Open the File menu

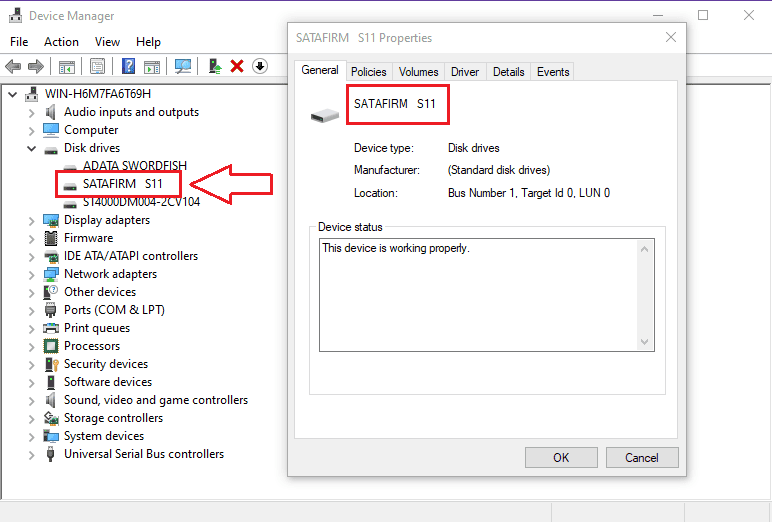click(x=19, y=42)
